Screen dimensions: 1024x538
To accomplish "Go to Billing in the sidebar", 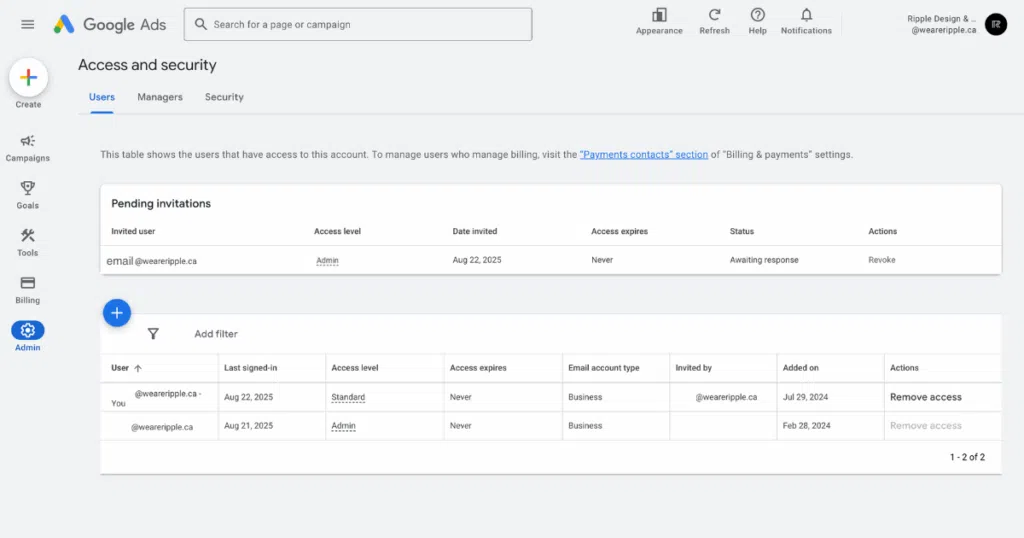I will tap(28, 283).
